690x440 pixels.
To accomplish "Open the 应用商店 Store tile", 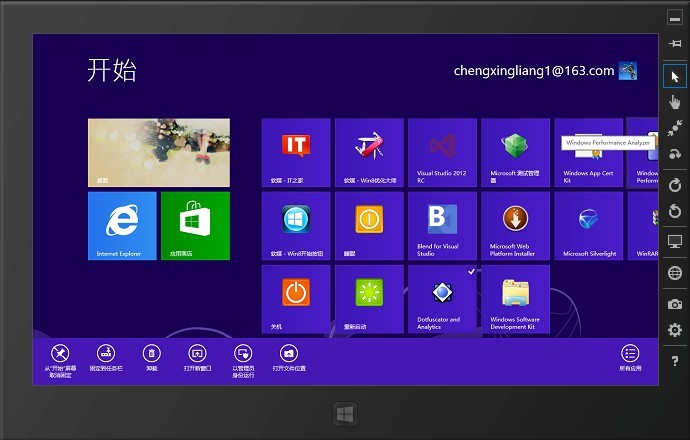I will pyautogui.click(x=195, y=226).
